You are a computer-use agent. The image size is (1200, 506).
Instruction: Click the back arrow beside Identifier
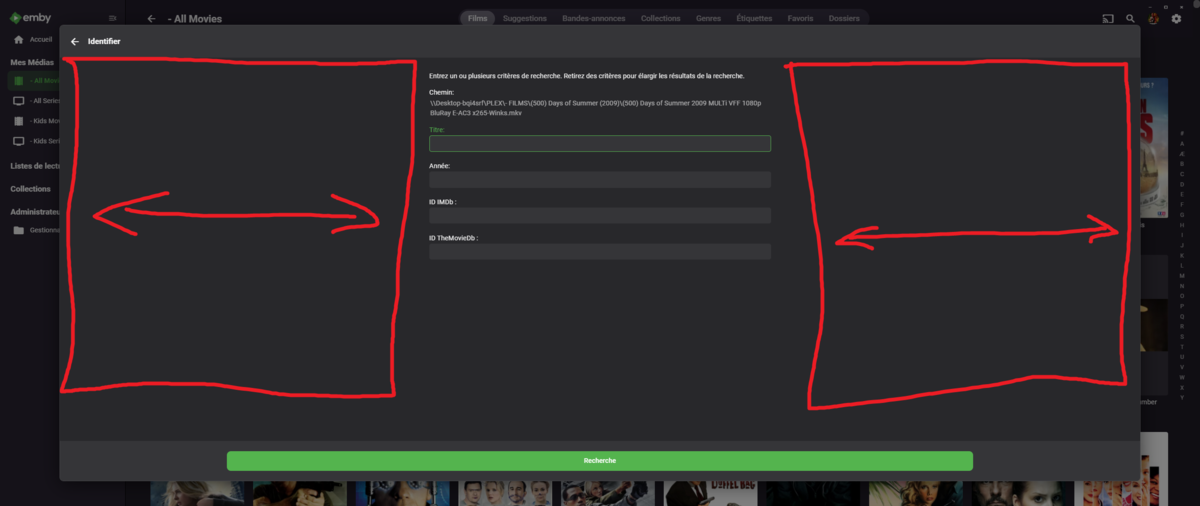point(75,42)
